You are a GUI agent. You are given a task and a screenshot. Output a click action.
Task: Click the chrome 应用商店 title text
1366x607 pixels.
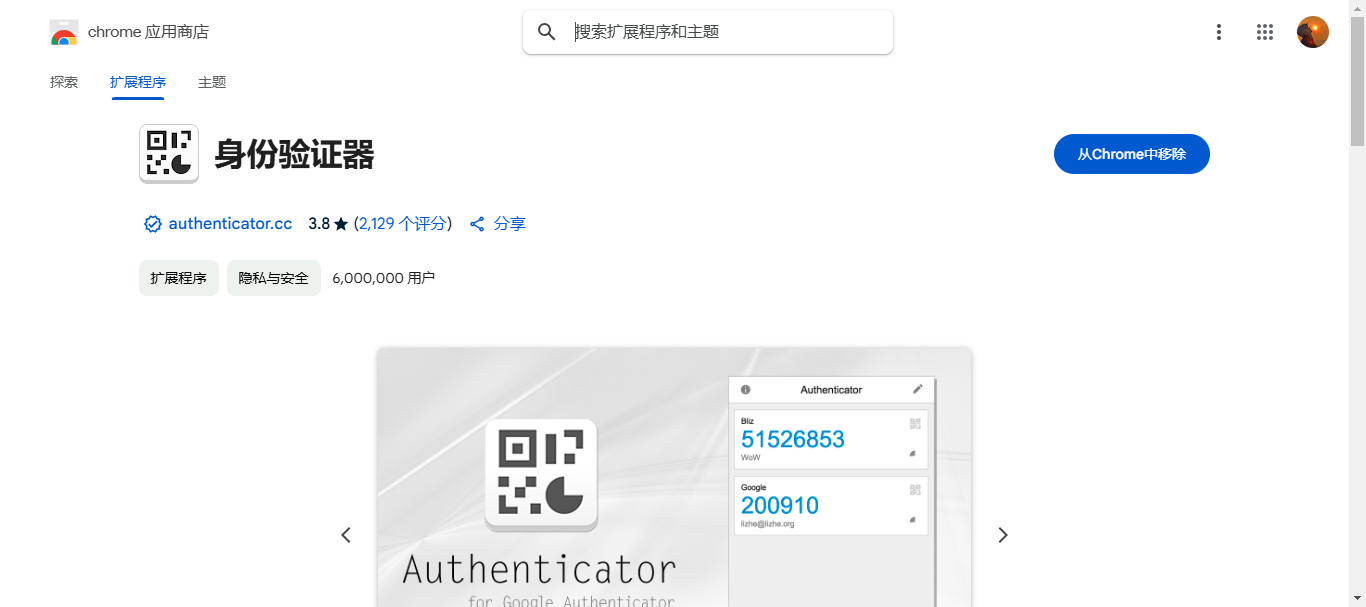tap(148, 32)
